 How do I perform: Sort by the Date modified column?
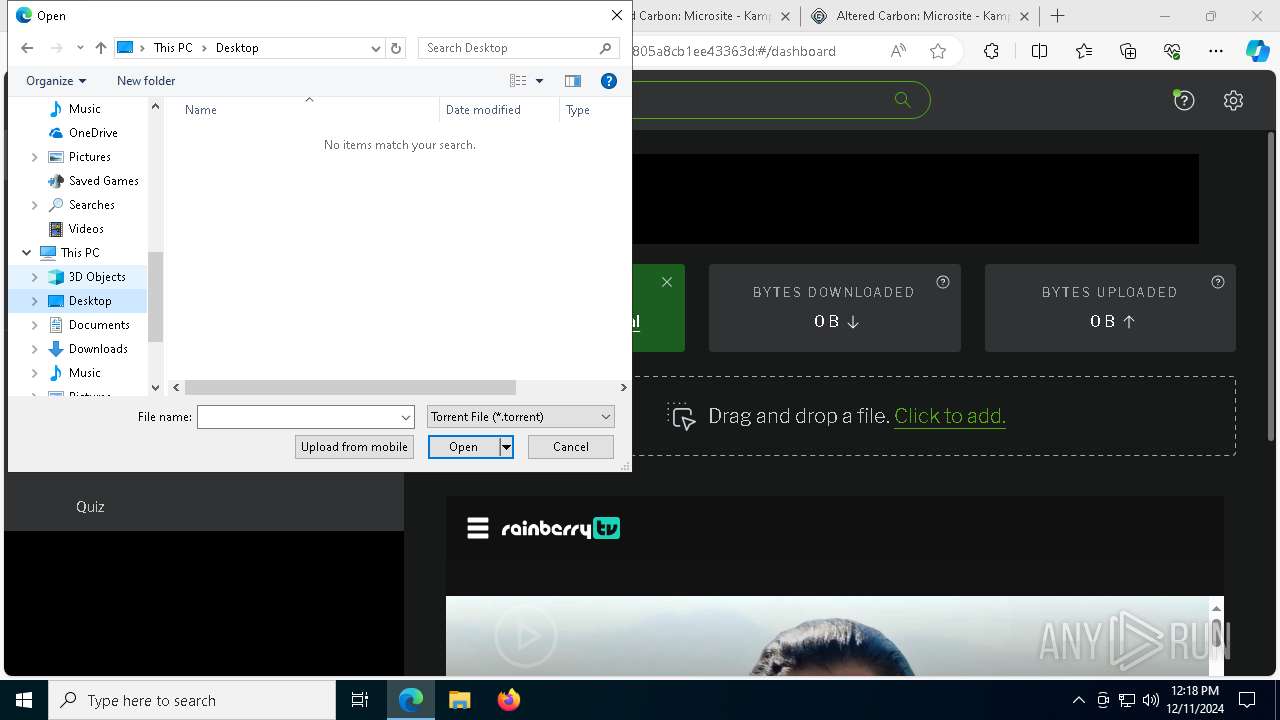499,110
